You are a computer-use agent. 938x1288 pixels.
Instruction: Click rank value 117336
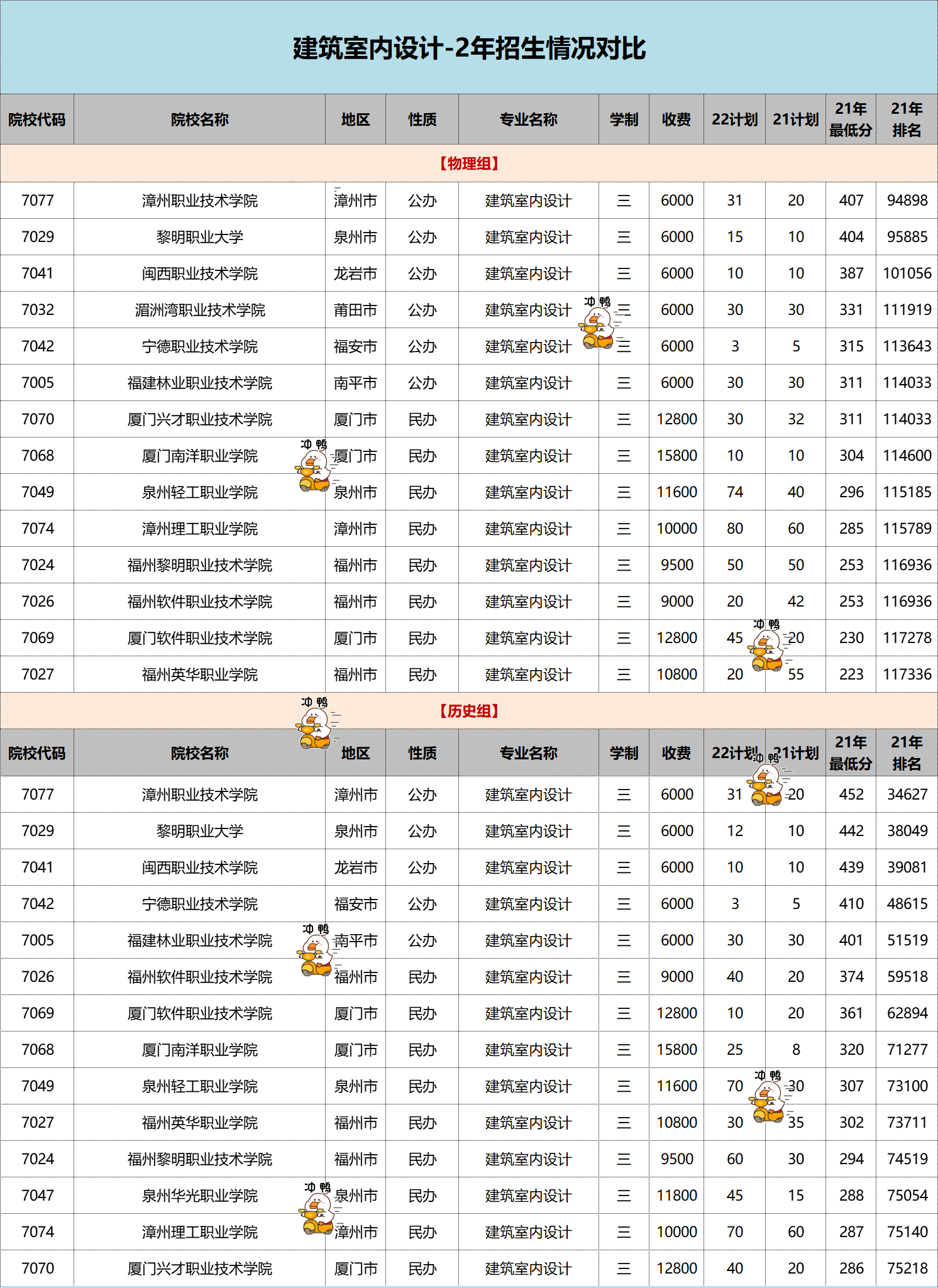pyautogui.click(x=907, y=674)
